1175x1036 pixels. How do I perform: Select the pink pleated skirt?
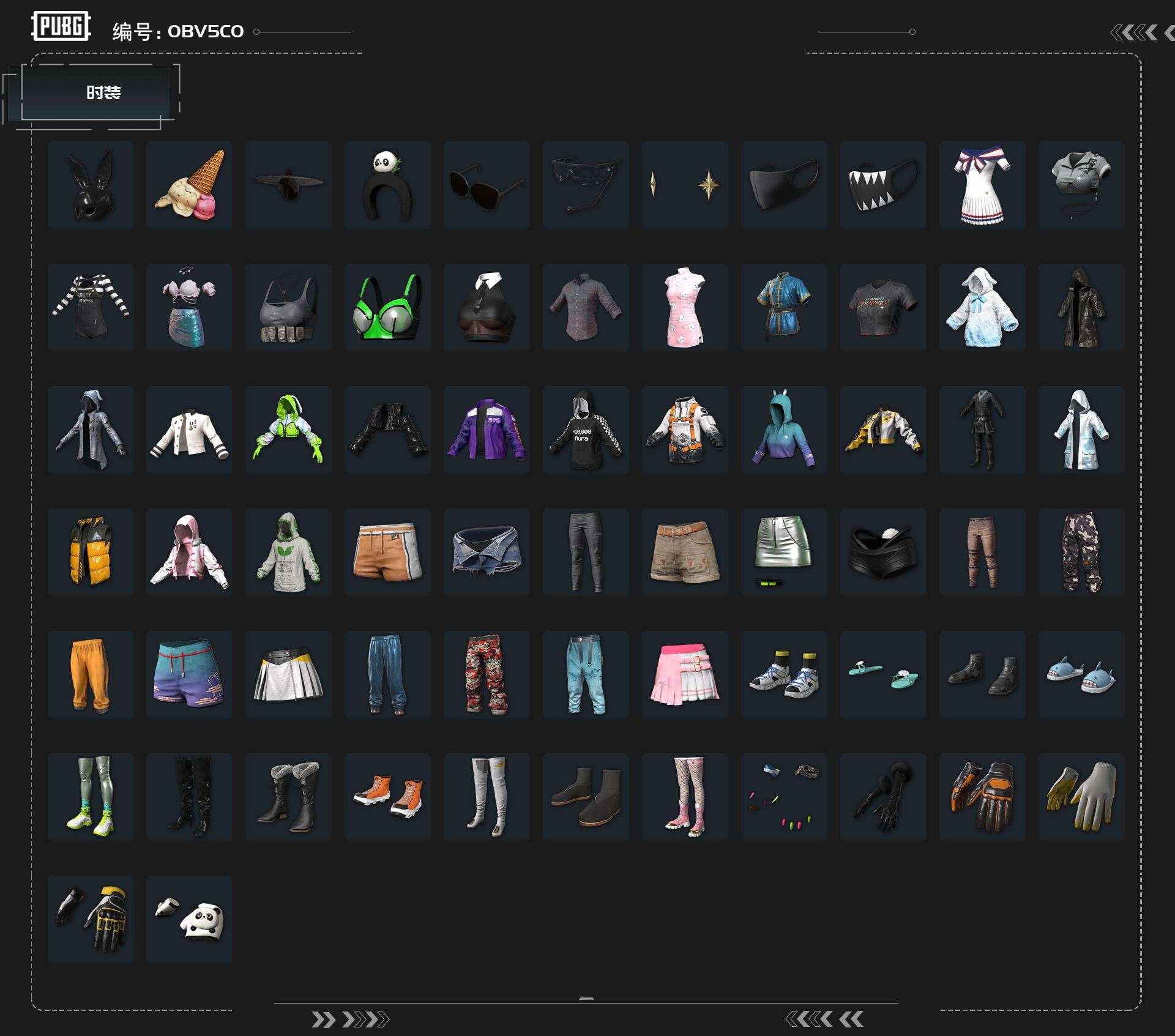pyautogui.click(x=685, y=674)
